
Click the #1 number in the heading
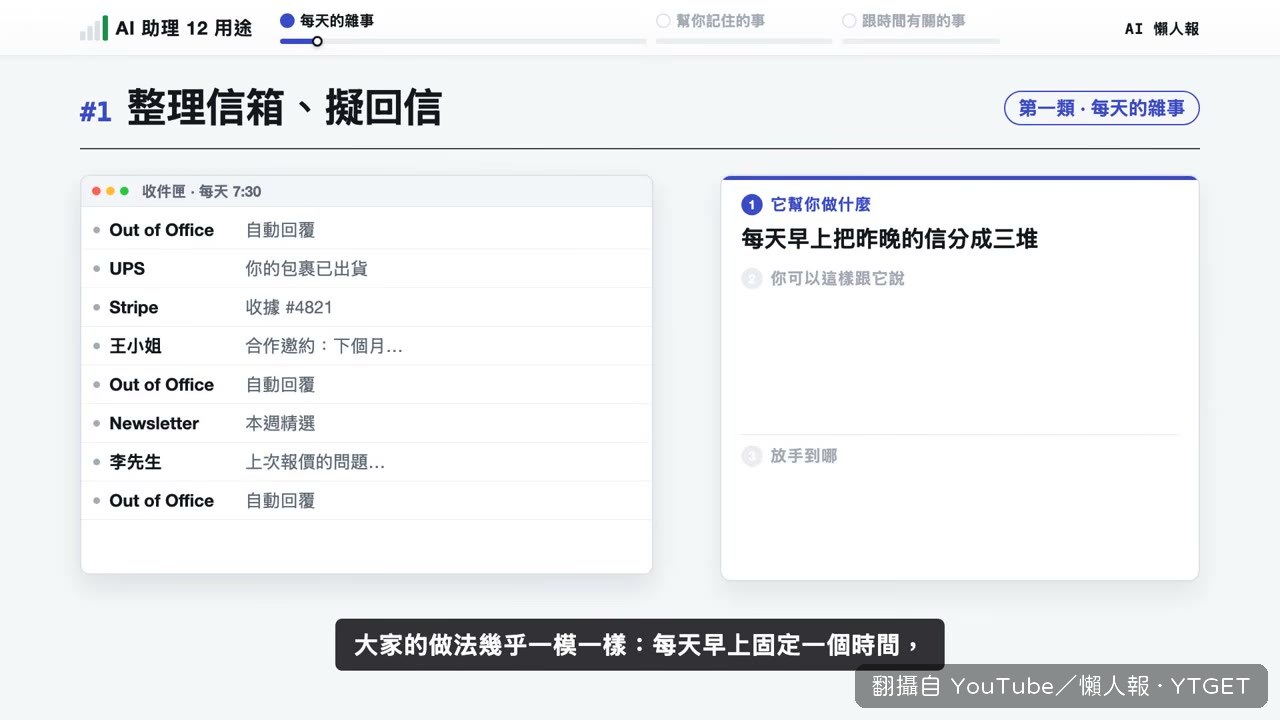[96, 112]
